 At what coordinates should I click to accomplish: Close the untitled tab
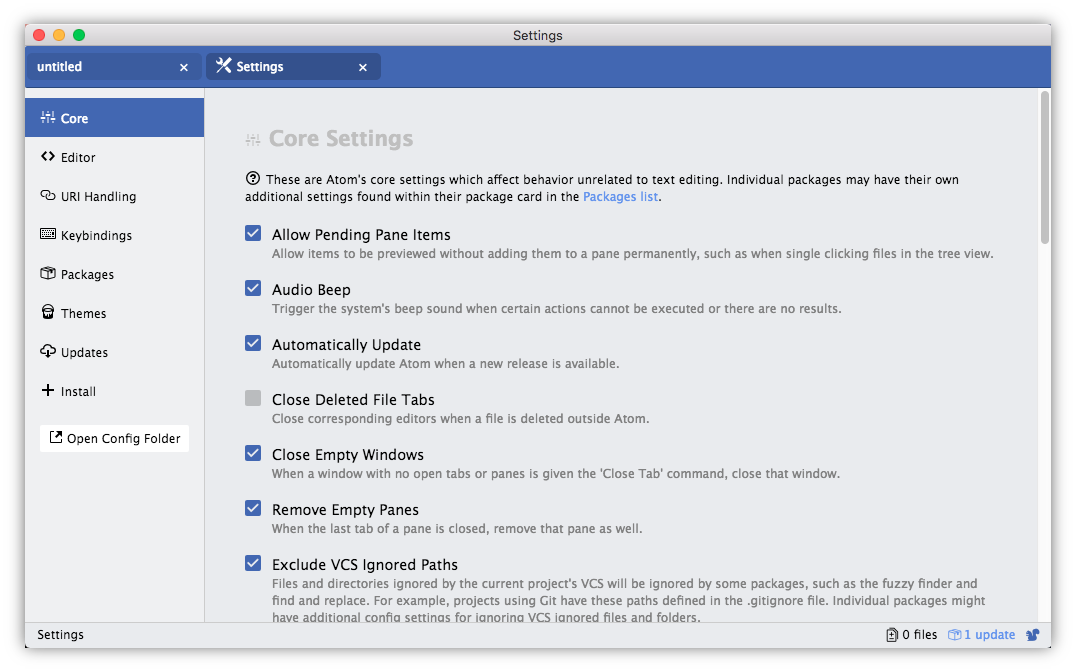pyautogui.click(x=183, y=67)
